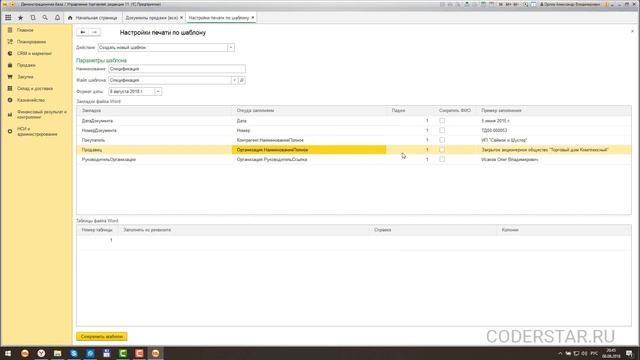Click the search magnifier icon

pyautogui.click(x=45, y=18)
